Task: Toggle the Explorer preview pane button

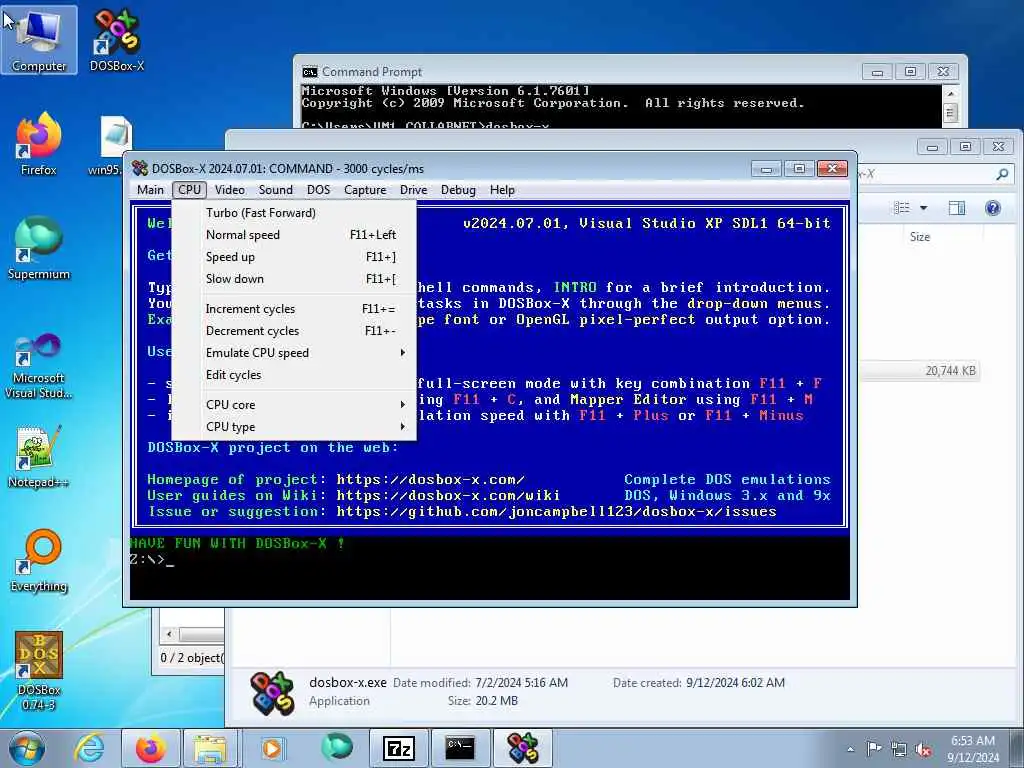Action: click(x=957, y=208)
